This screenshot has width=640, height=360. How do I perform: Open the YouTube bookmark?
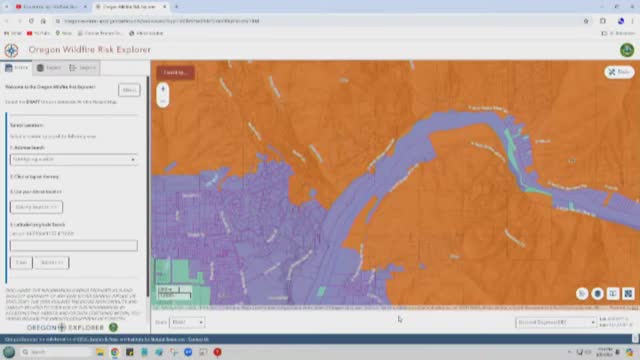click(38, 33)
